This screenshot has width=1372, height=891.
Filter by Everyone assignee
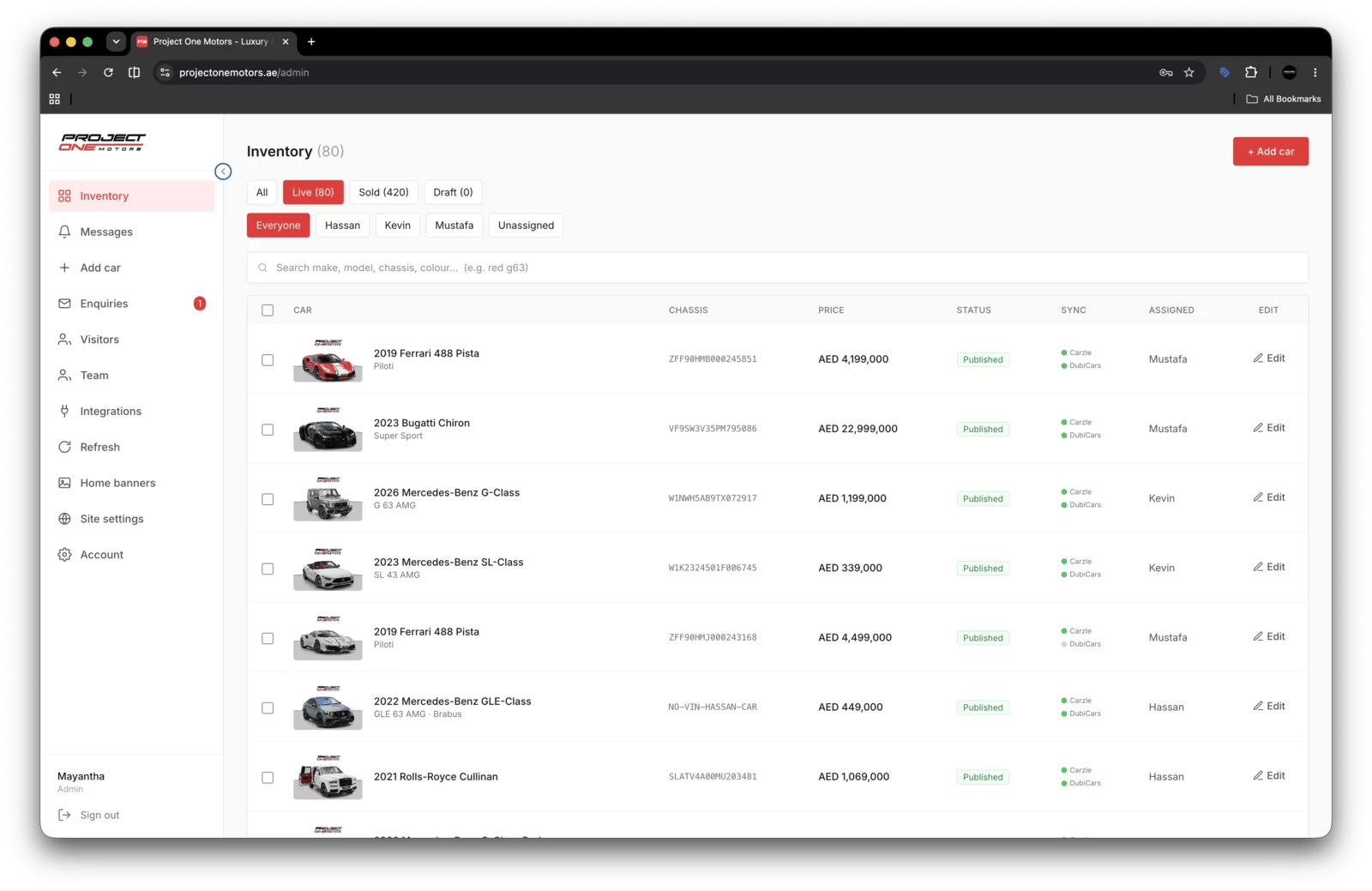[x=279, y=226]
